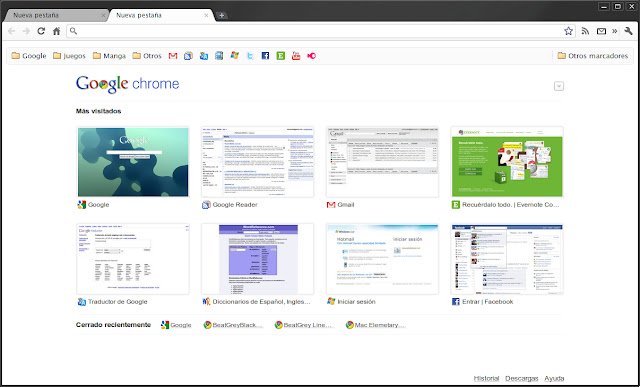Click the search magnifier in address bar
This screenshot has height=387, width=640.
(x=73, y=31)
